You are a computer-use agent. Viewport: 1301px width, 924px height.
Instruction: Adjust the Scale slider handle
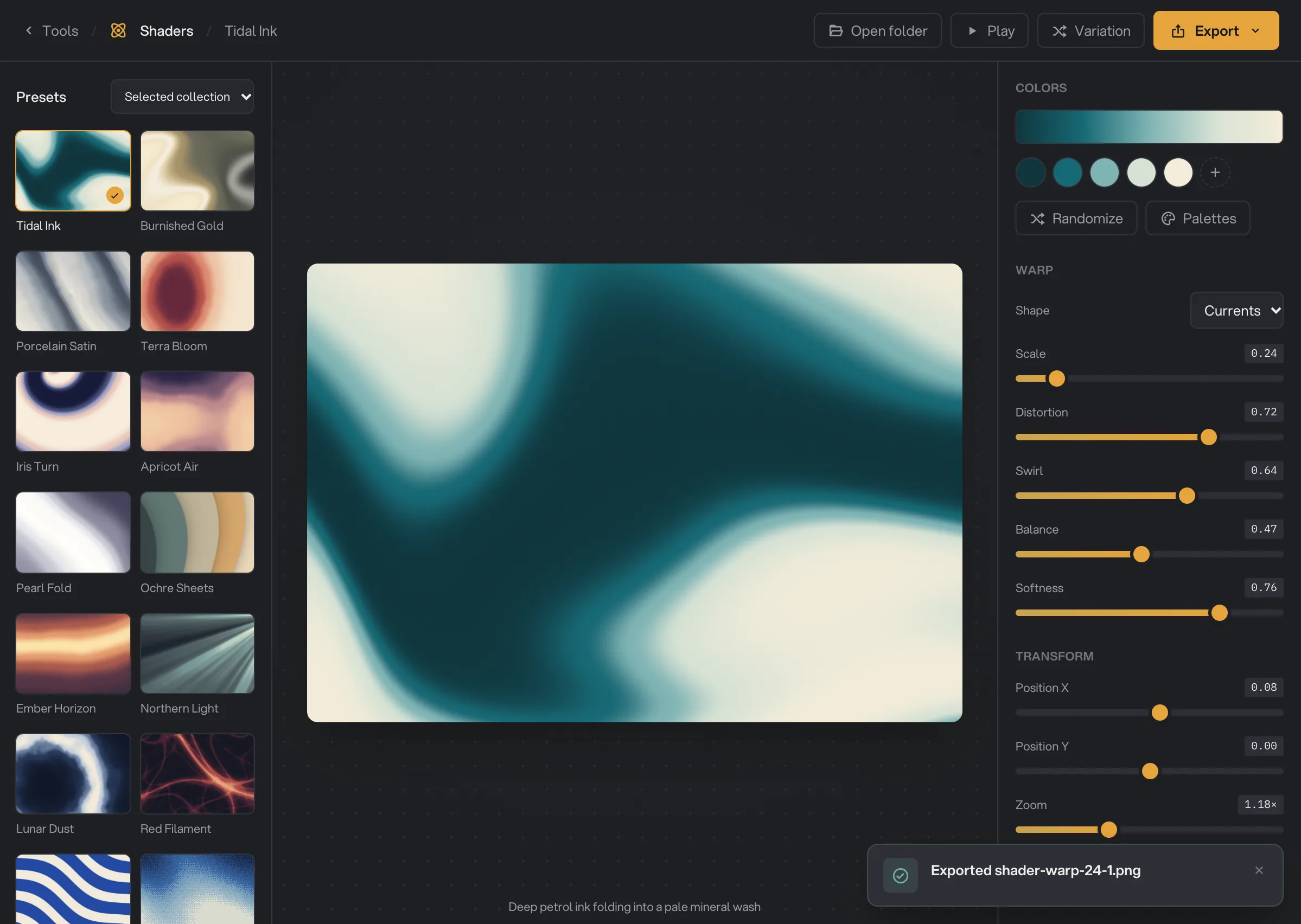(x=1056, y=378)
